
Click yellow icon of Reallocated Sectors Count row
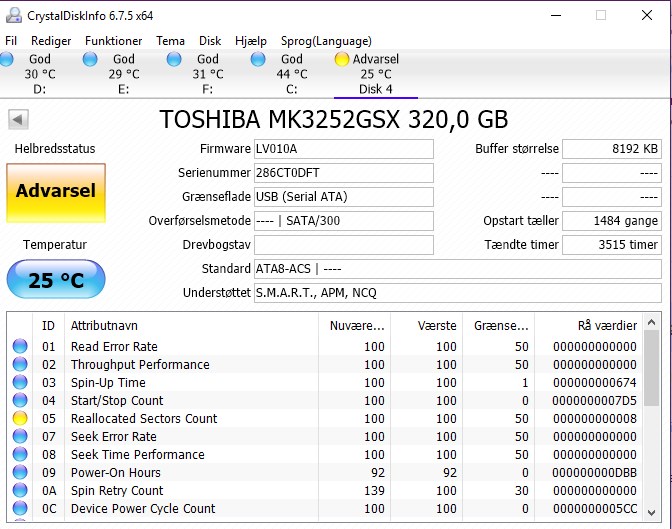point(20,418)
